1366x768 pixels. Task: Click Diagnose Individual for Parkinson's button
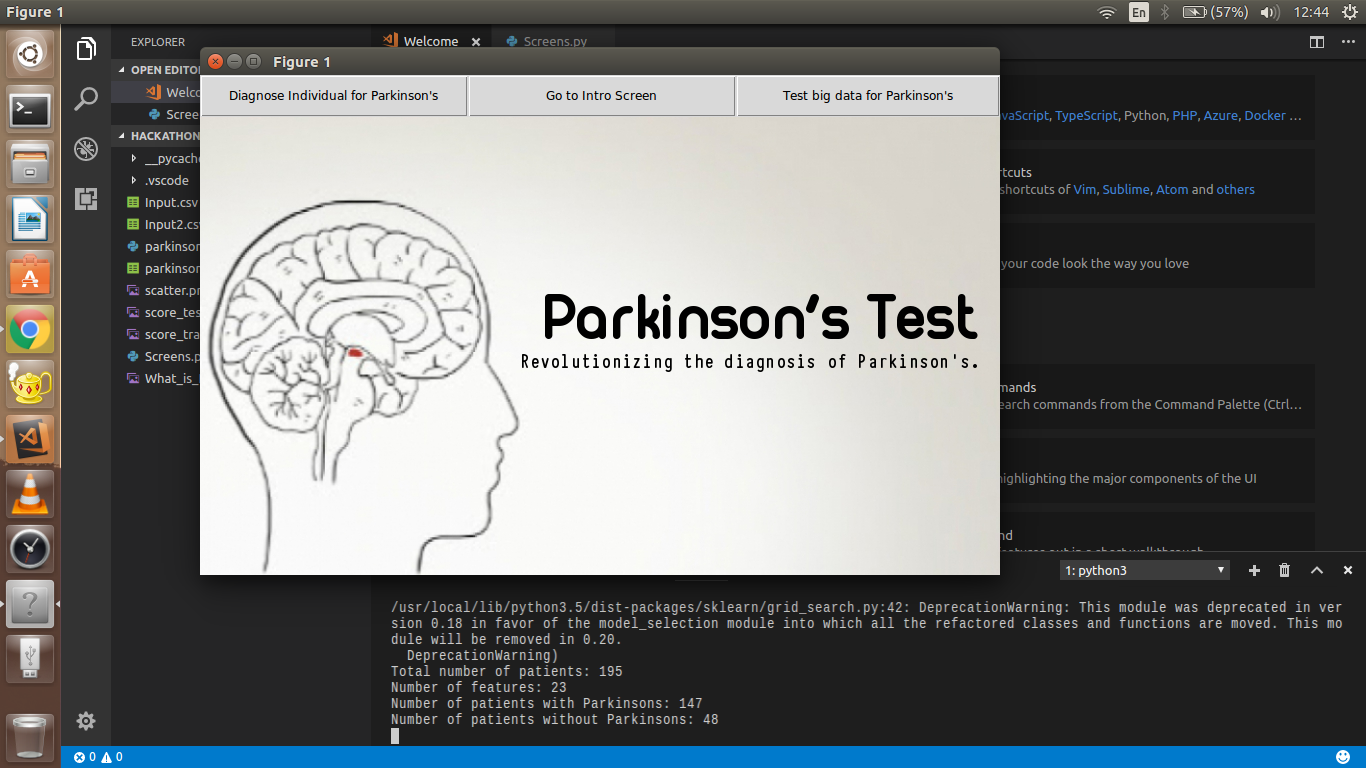[x=333, y=96]
